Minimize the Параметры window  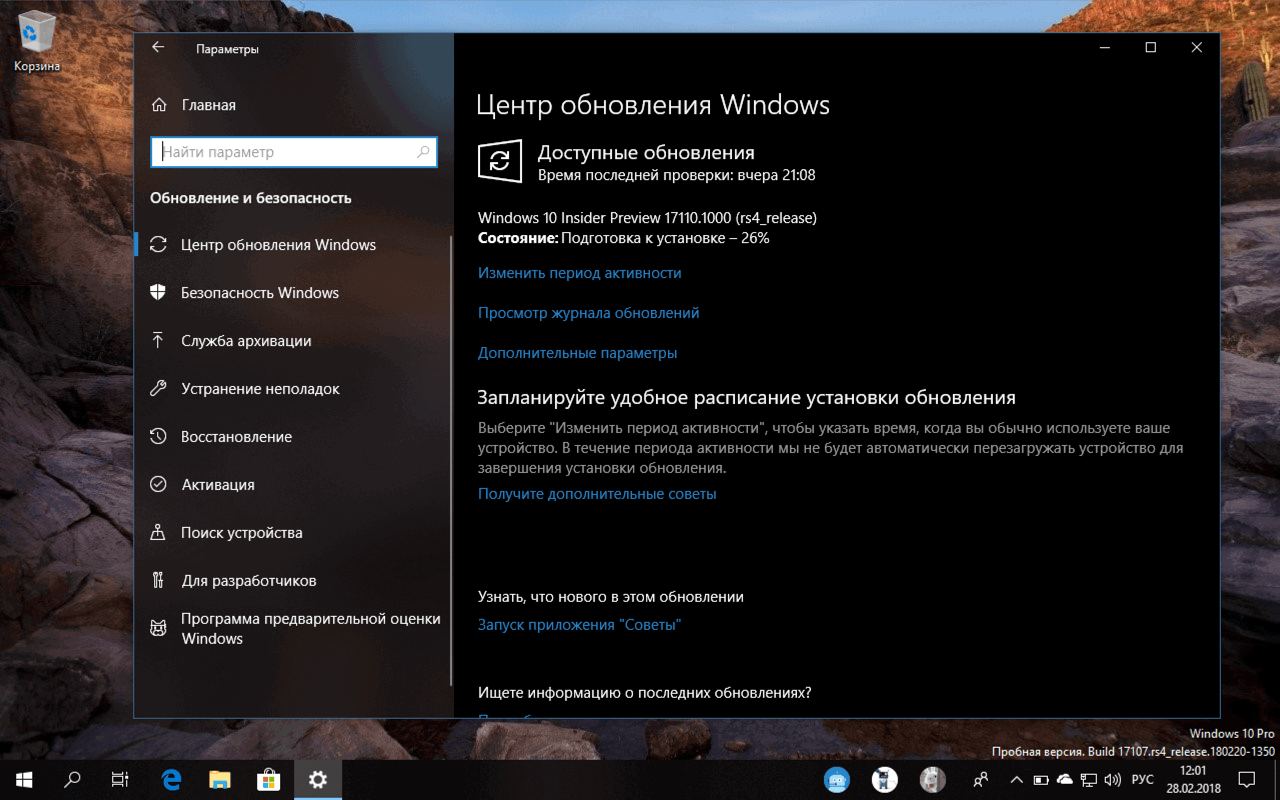click(1105, 48)
